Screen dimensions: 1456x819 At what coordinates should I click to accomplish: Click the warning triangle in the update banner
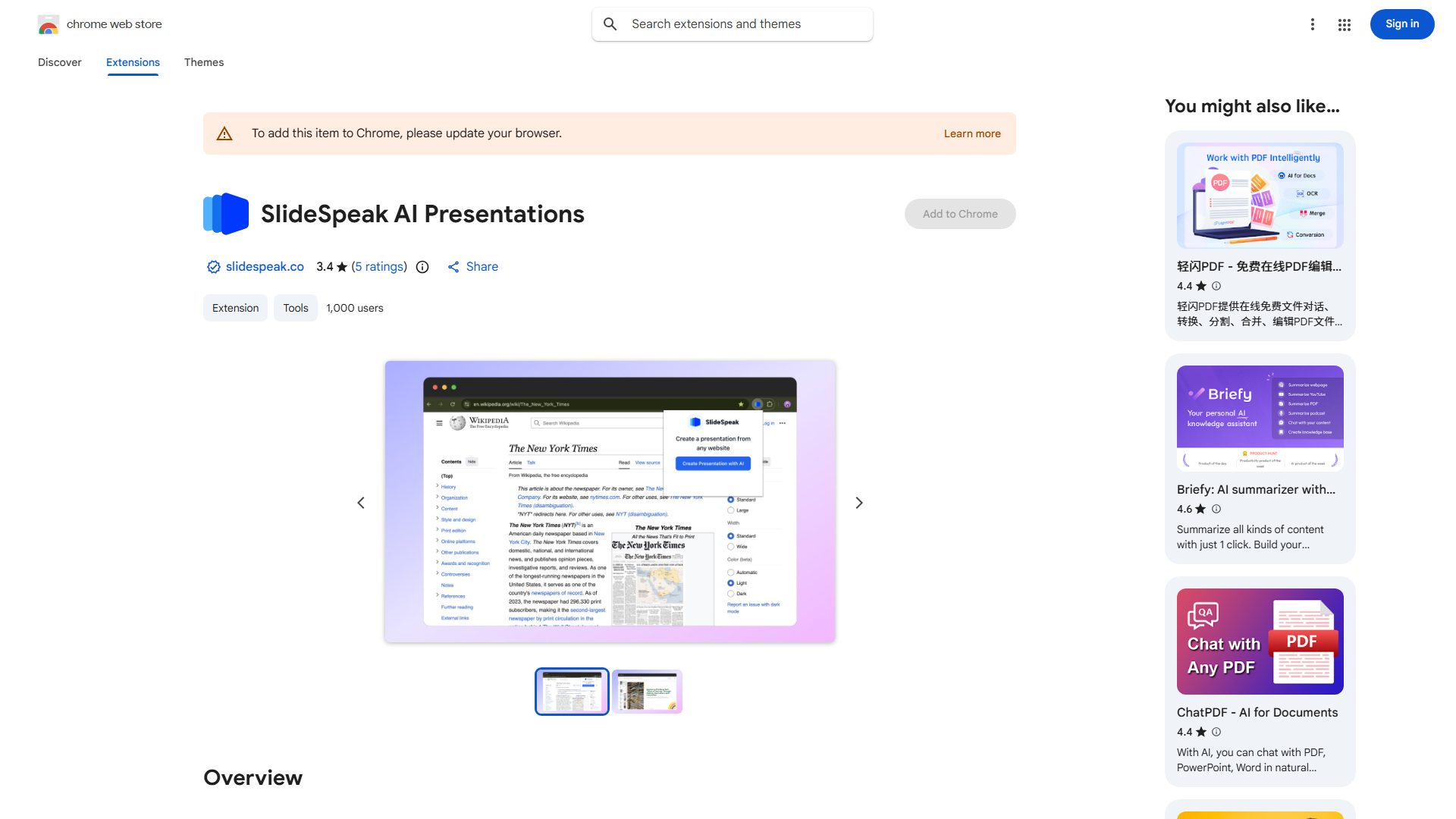click(x=224, y=133)
